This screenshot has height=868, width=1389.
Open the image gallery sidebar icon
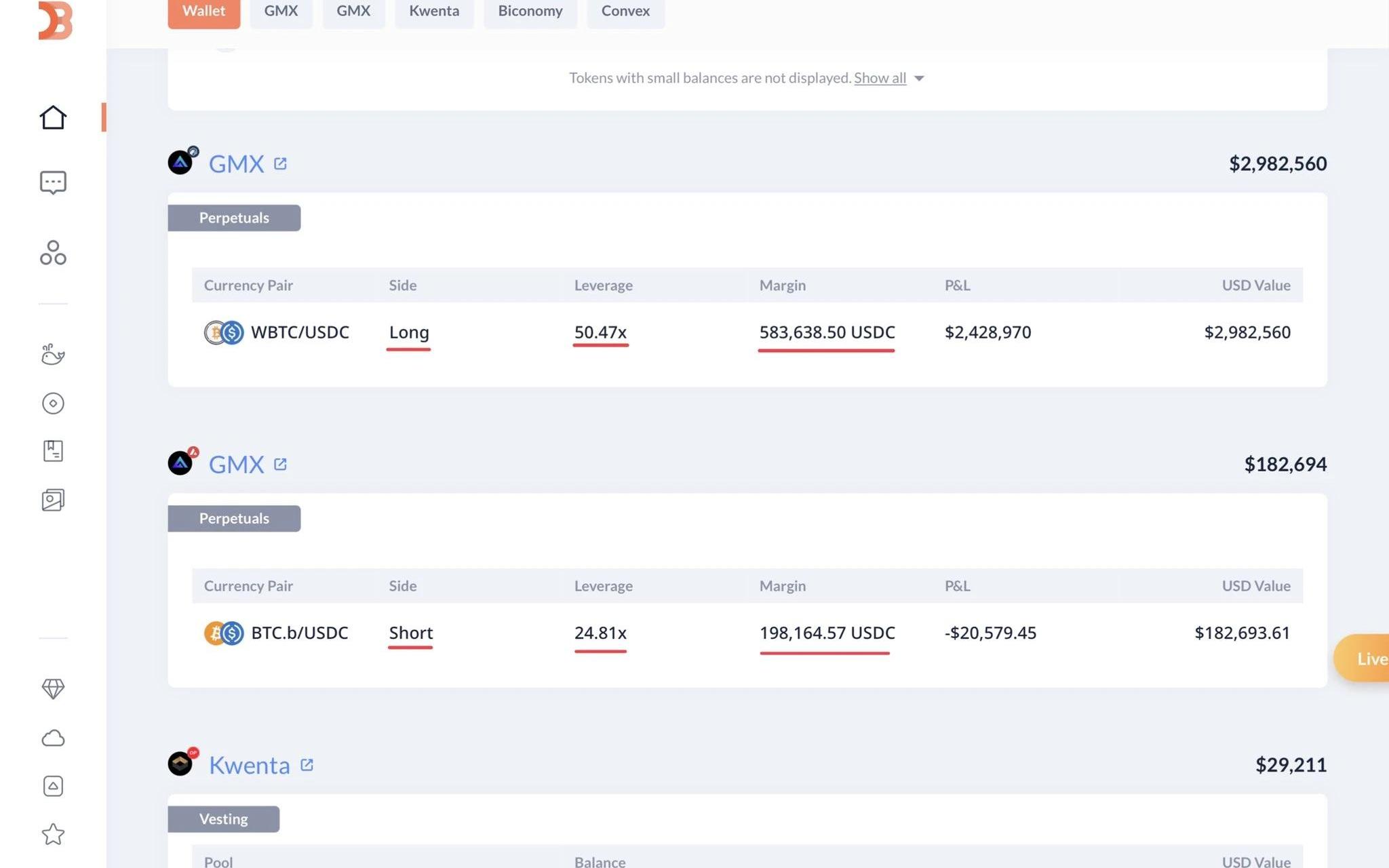[53, 500]
